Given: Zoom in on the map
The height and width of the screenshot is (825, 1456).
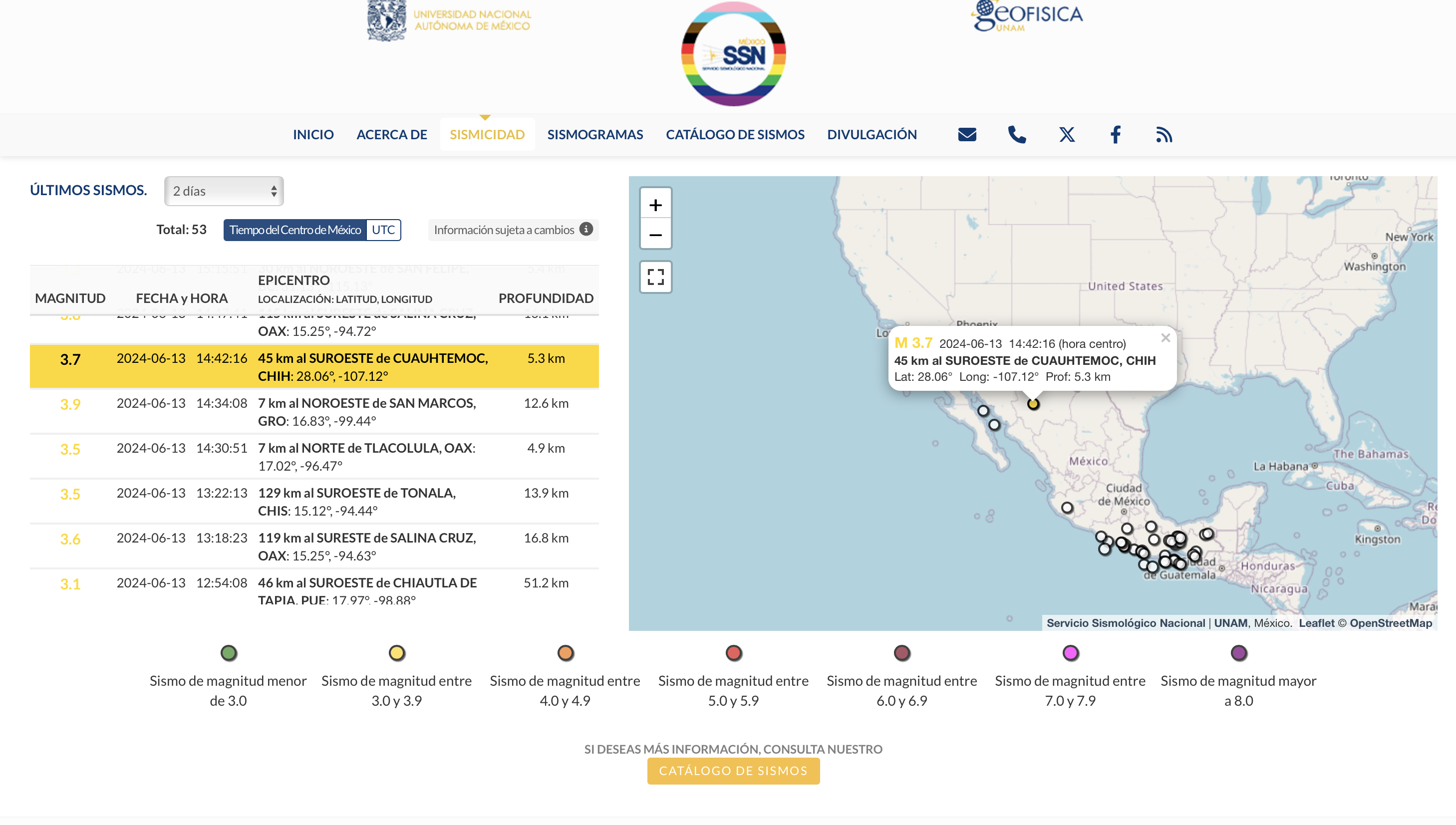Looking at the screenshot, I should [655, 205].
